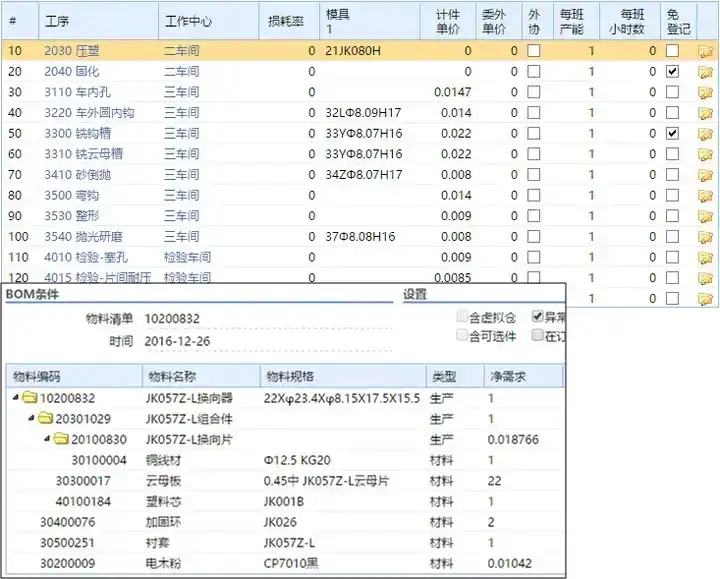Open process link 2030 压塑

click(x=72, y=51)
